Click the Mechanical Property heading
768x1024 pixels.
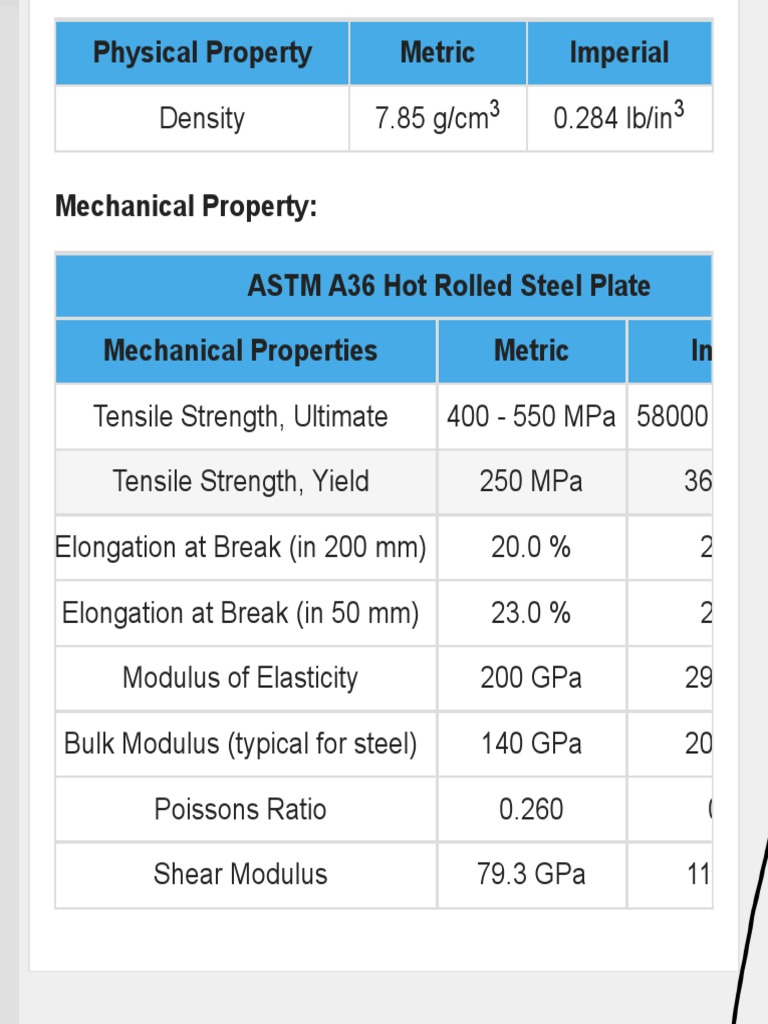pyautogui.click(x=186, y=207)
